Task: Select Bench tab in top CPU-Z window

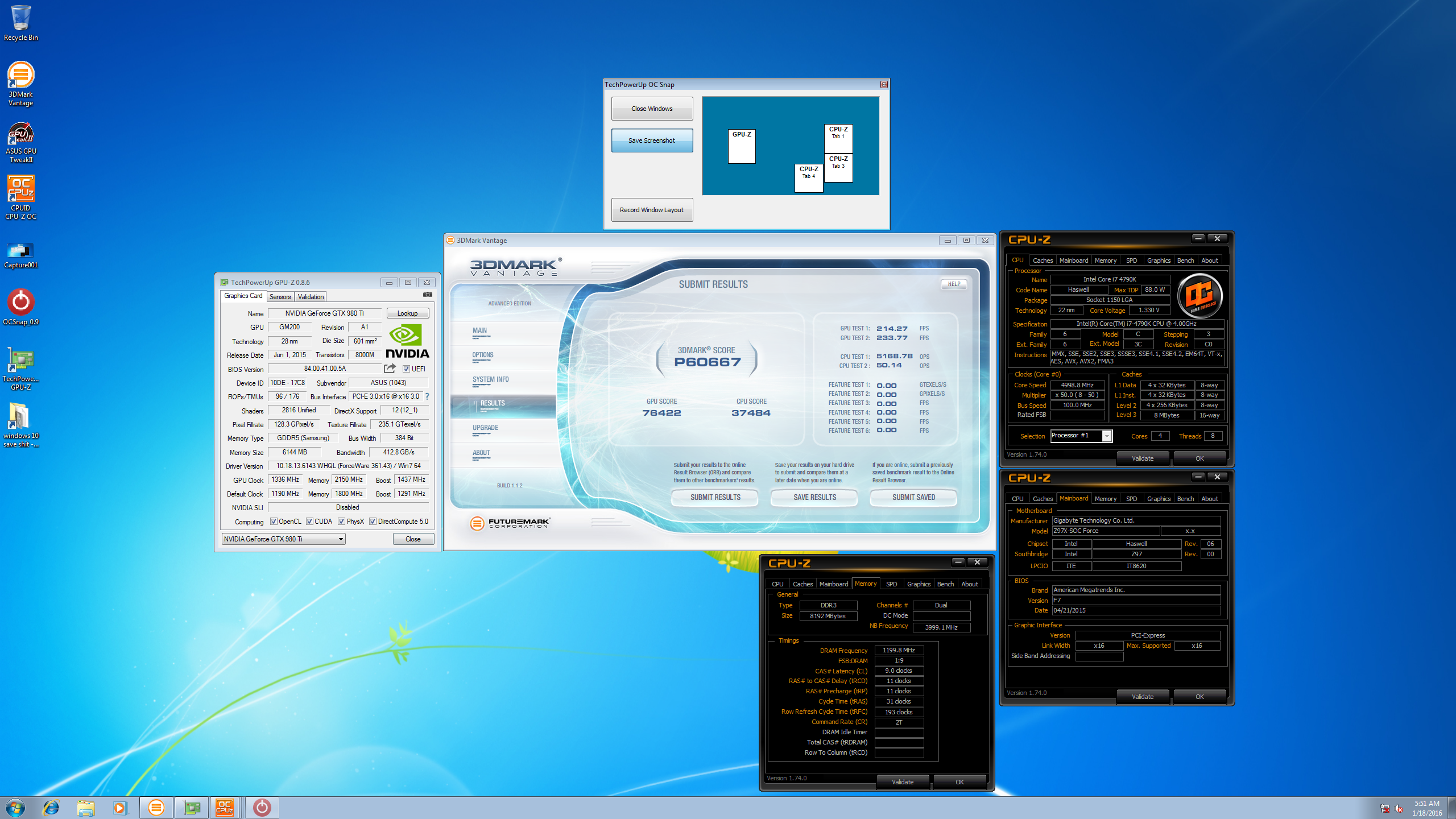Action: [1185, 260]
